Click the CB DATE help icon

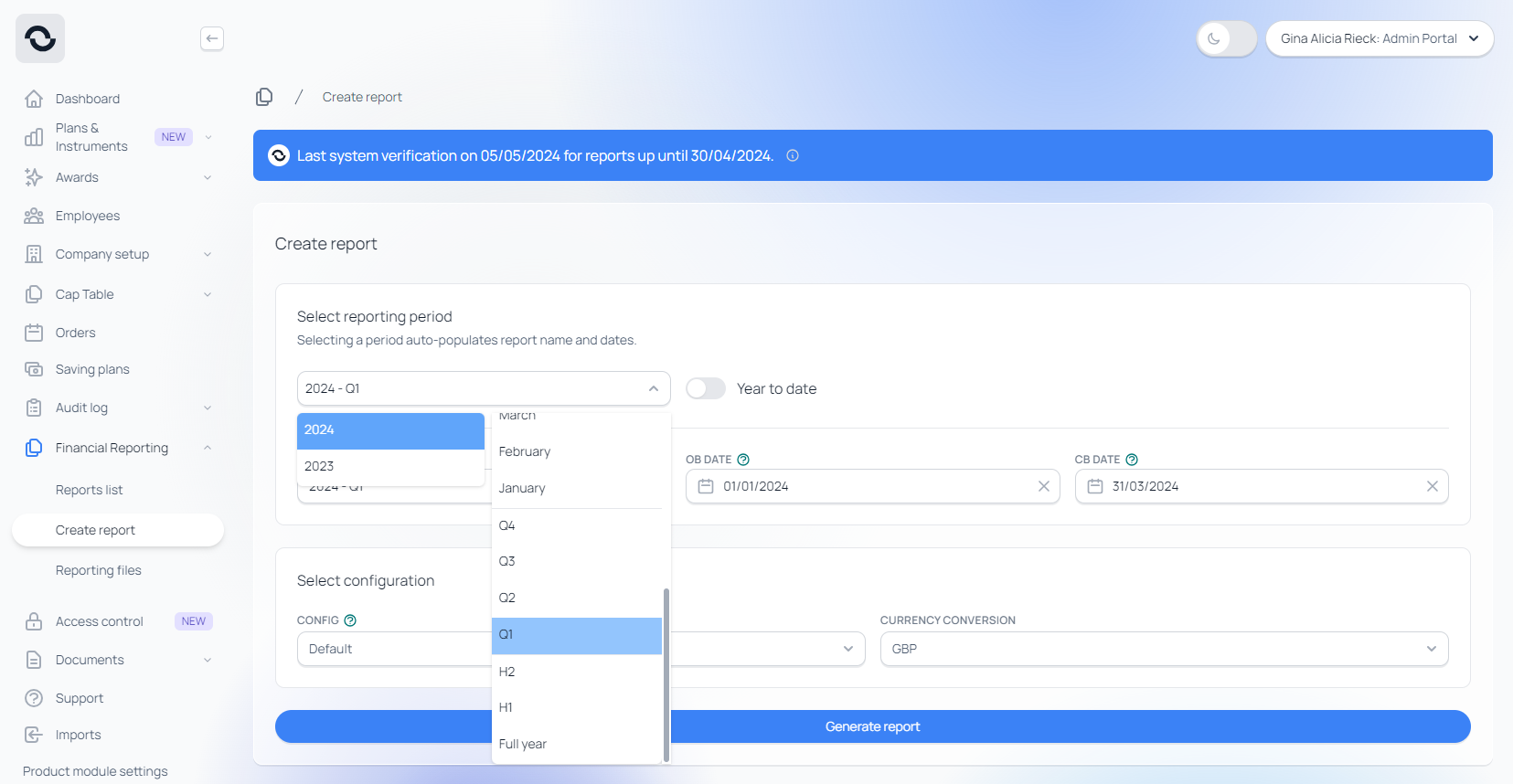click(x=1132, y=460)
